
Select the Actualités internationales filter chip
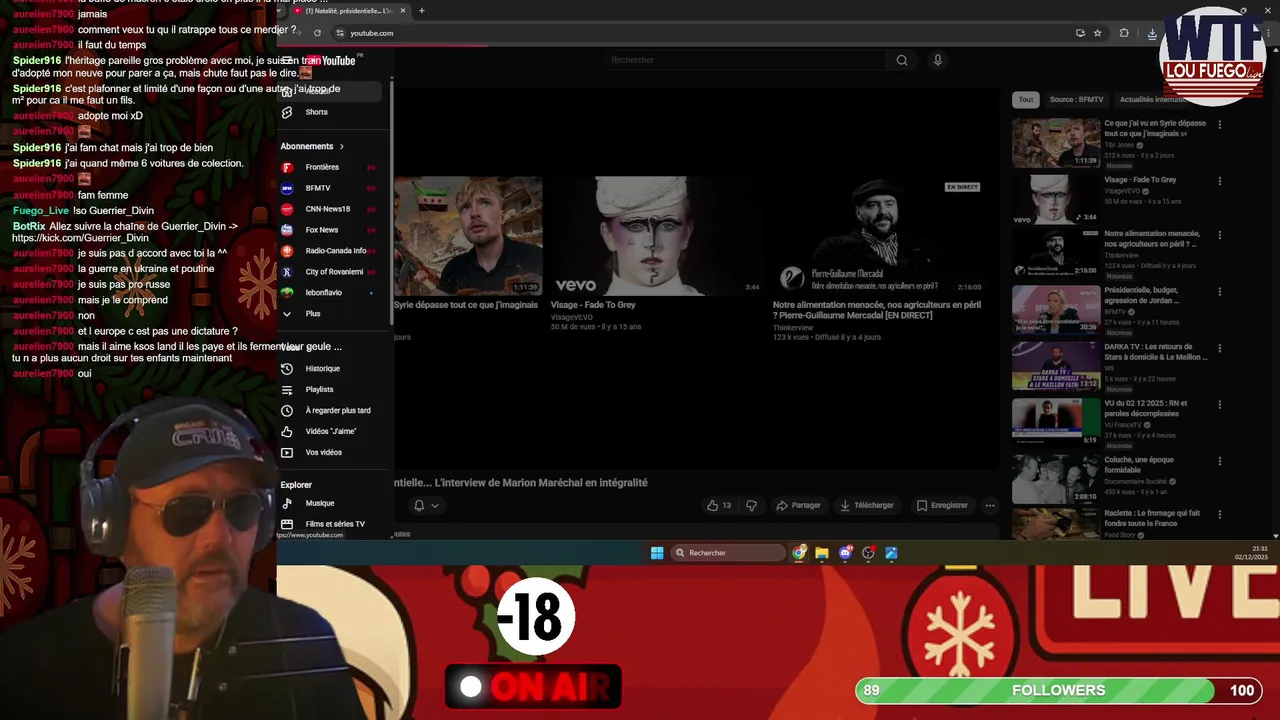1153,99
